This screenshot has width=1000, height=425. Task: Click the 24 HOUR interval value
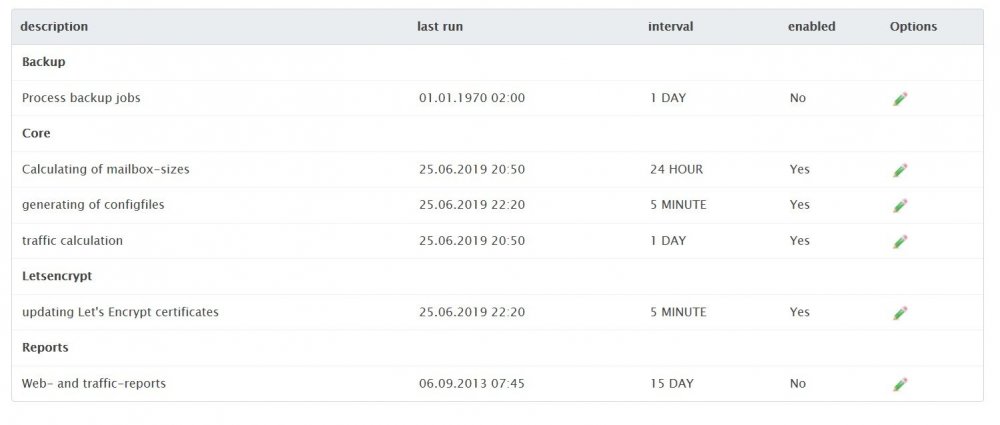pyautogui.click(x=676, y=169)
